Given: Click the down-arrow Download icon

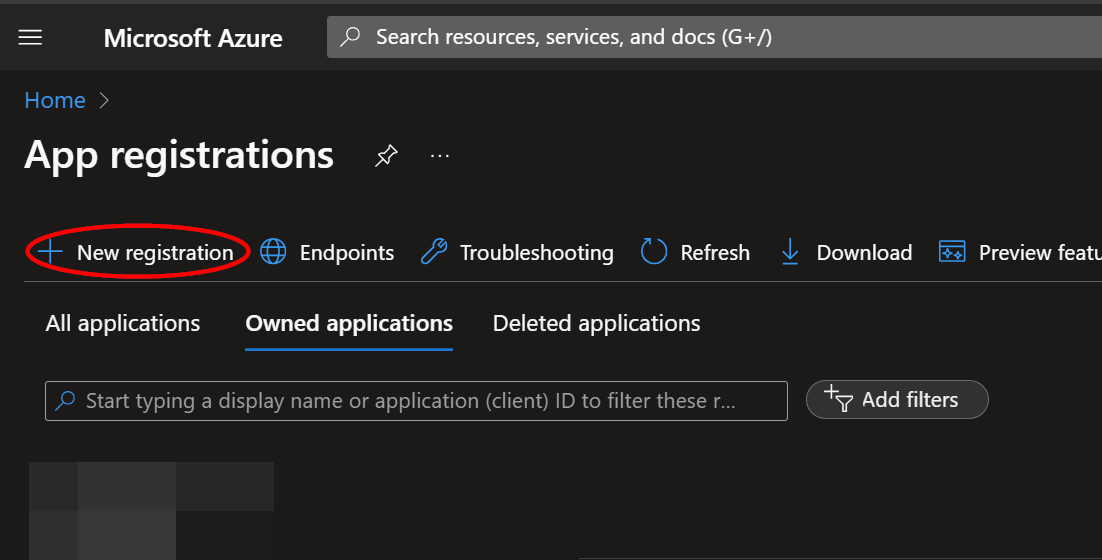Looking at the screenshot, I should coord(790,252).
